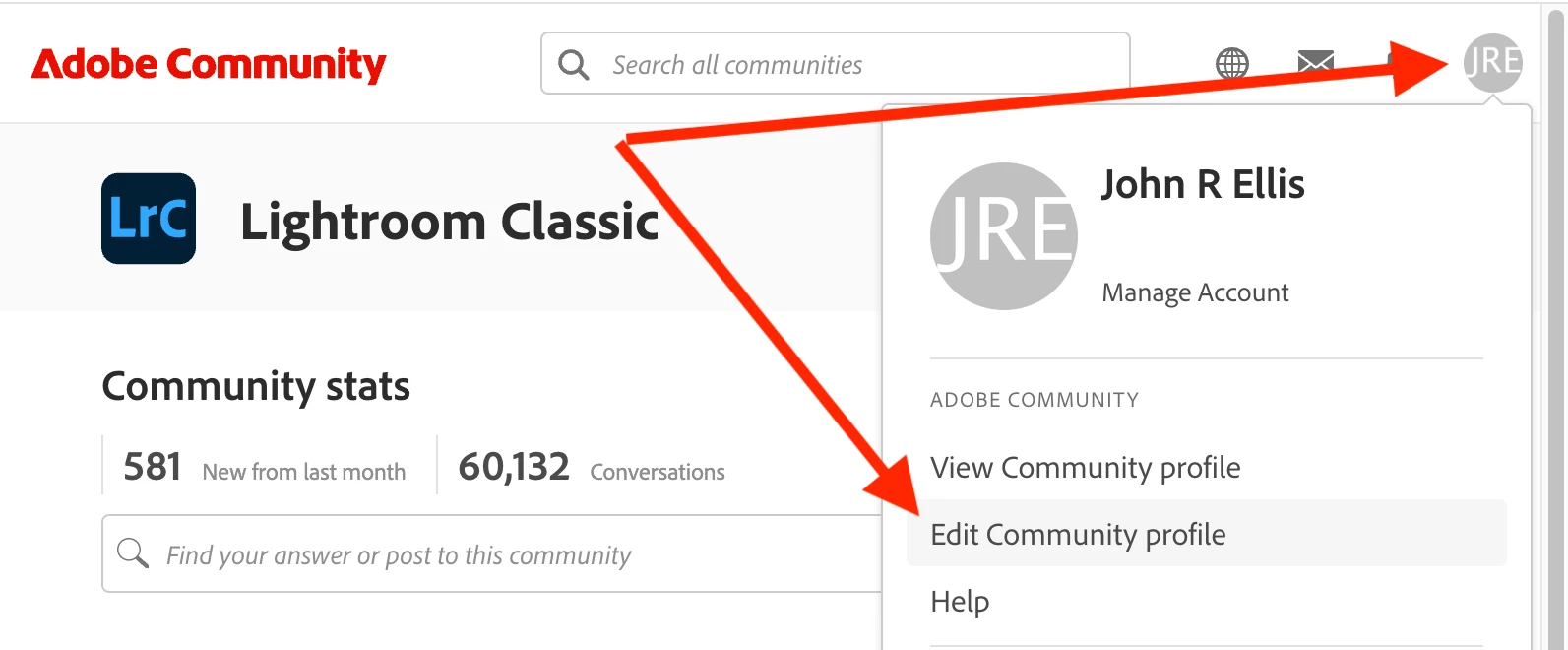Click the ADOBE COMMUNITY section label
This screenshot has height=650, width=1568.
(x=1035, y=400)
